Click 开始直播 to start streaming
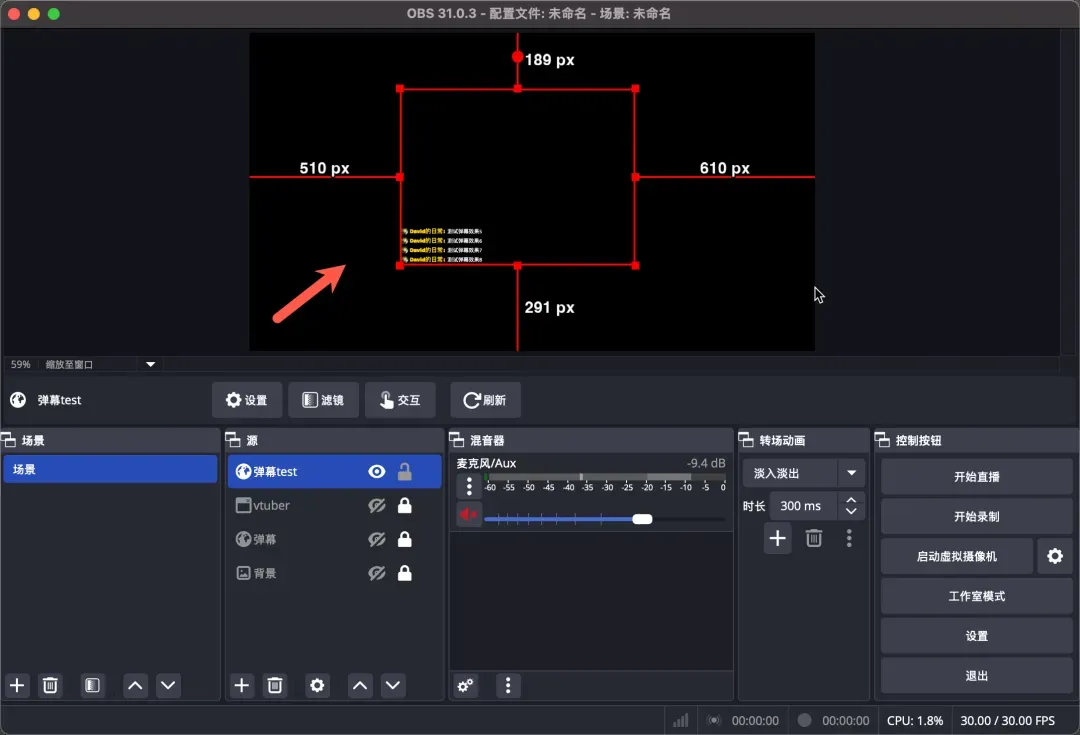The width and height of the screenshot is (1080, 735). point(977,477)
